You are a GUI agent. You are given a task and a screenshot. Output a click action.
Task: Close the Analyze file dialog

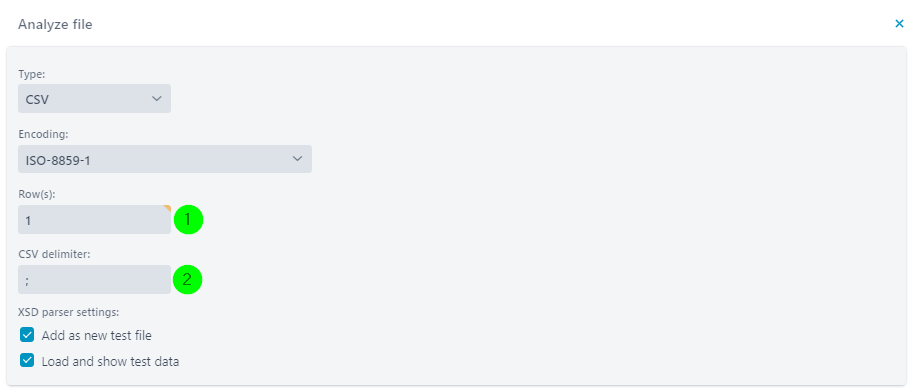(x=899, y=24)
